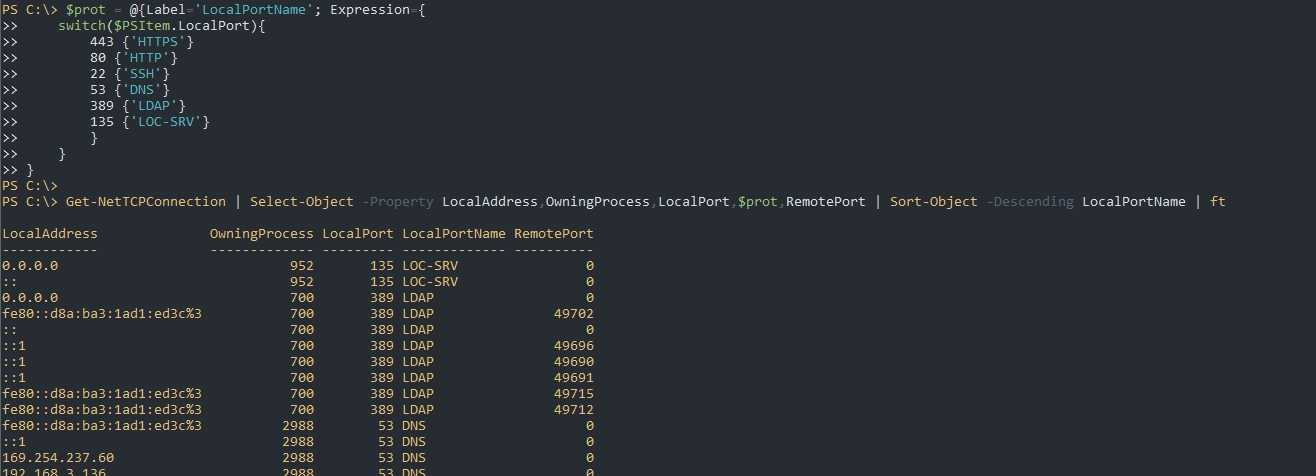
Task: Click the OwningProcess column header
Action: click(x=262, y=234)
